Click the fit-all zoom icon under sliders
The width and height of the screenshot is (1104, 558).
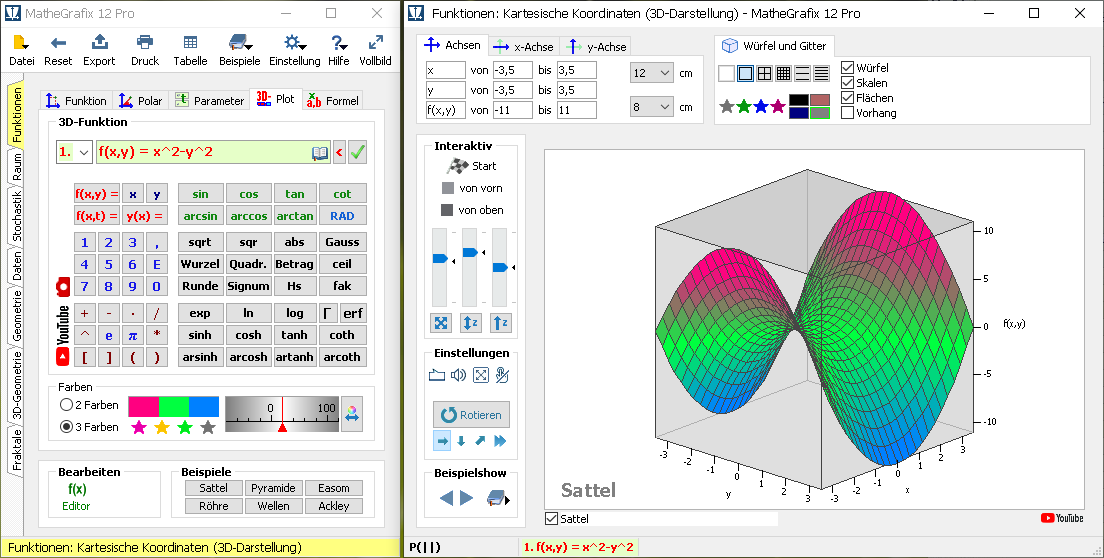point(441,323)
